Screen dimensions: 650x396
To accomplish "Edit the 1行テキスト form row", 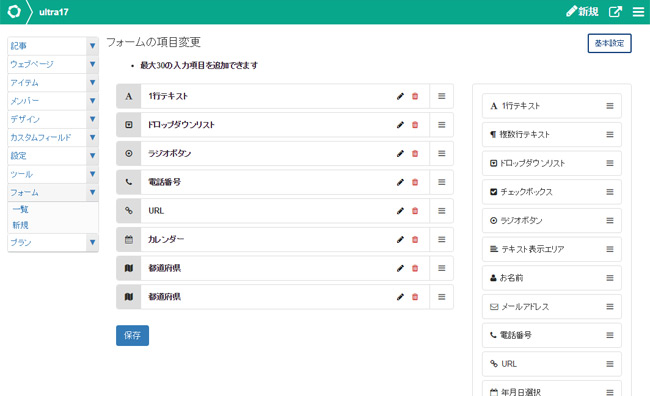I will point(400,96).
